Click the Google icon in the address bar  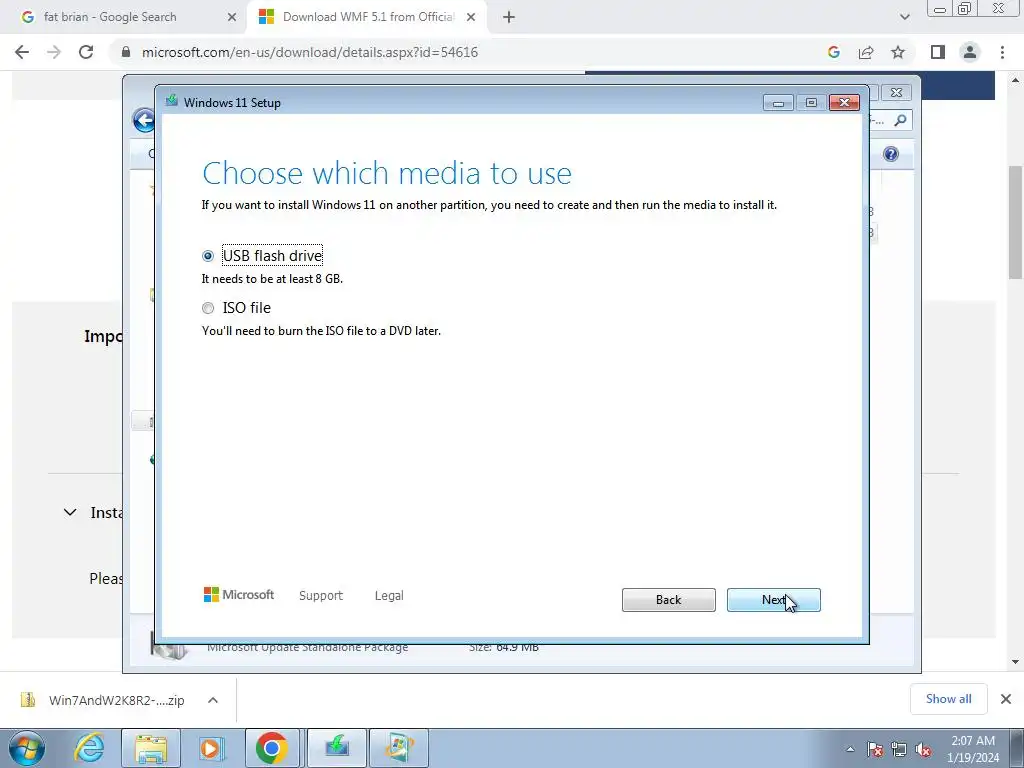click(x=833, y=52)
